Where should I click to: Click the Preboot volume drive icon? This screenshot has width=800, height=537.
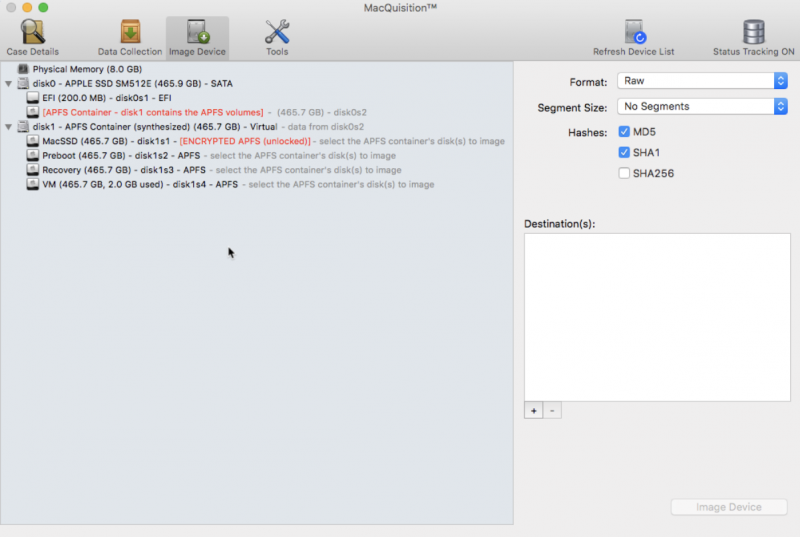point(33,155)
